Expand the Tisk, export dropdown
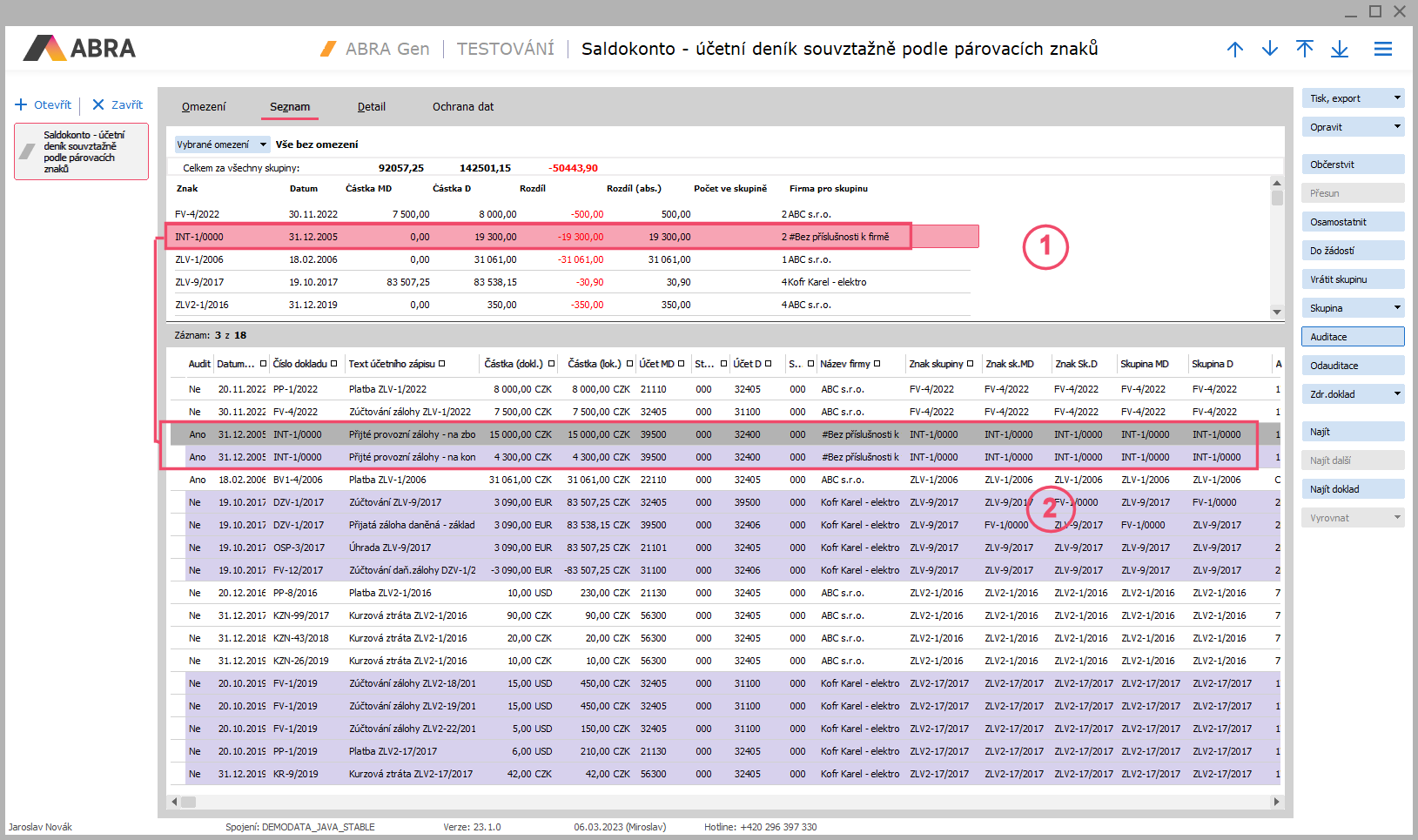The height and width of the screenshot is (840, 1418). click(x=1397, y=97)
